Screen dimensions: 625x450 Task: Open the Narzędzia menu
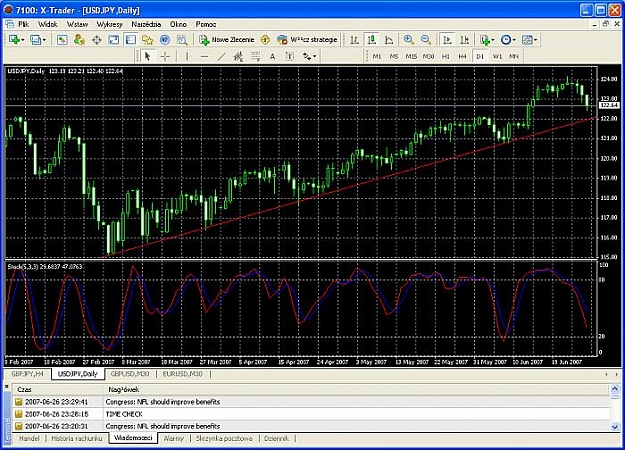146,24
